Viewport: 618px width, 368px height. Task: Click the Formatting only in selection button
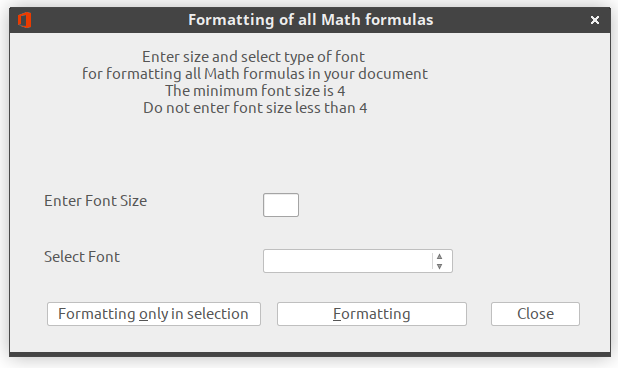click(x=154, y=314)
